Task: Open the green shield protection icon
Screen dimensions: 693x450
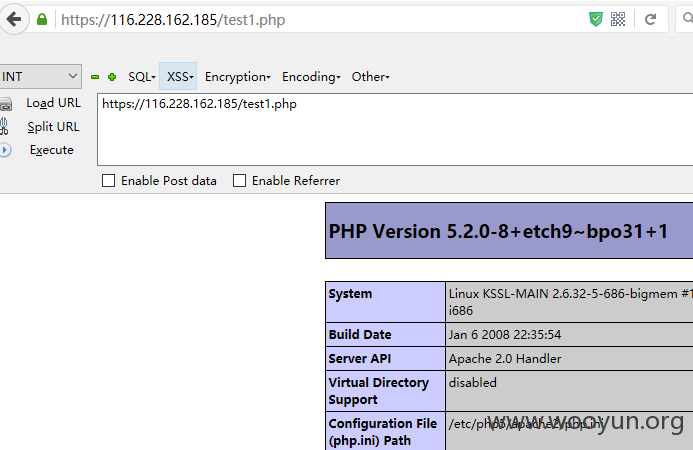Action: coord(596,19)
